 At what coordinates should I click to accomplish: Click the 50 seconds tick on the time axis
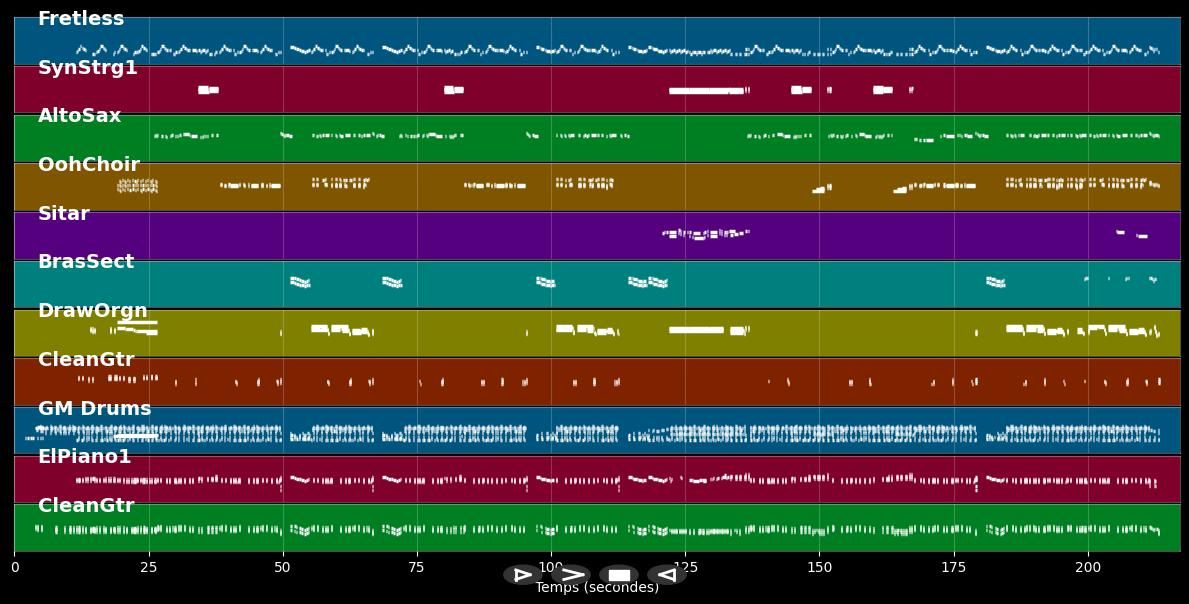[x=283, y=567]
